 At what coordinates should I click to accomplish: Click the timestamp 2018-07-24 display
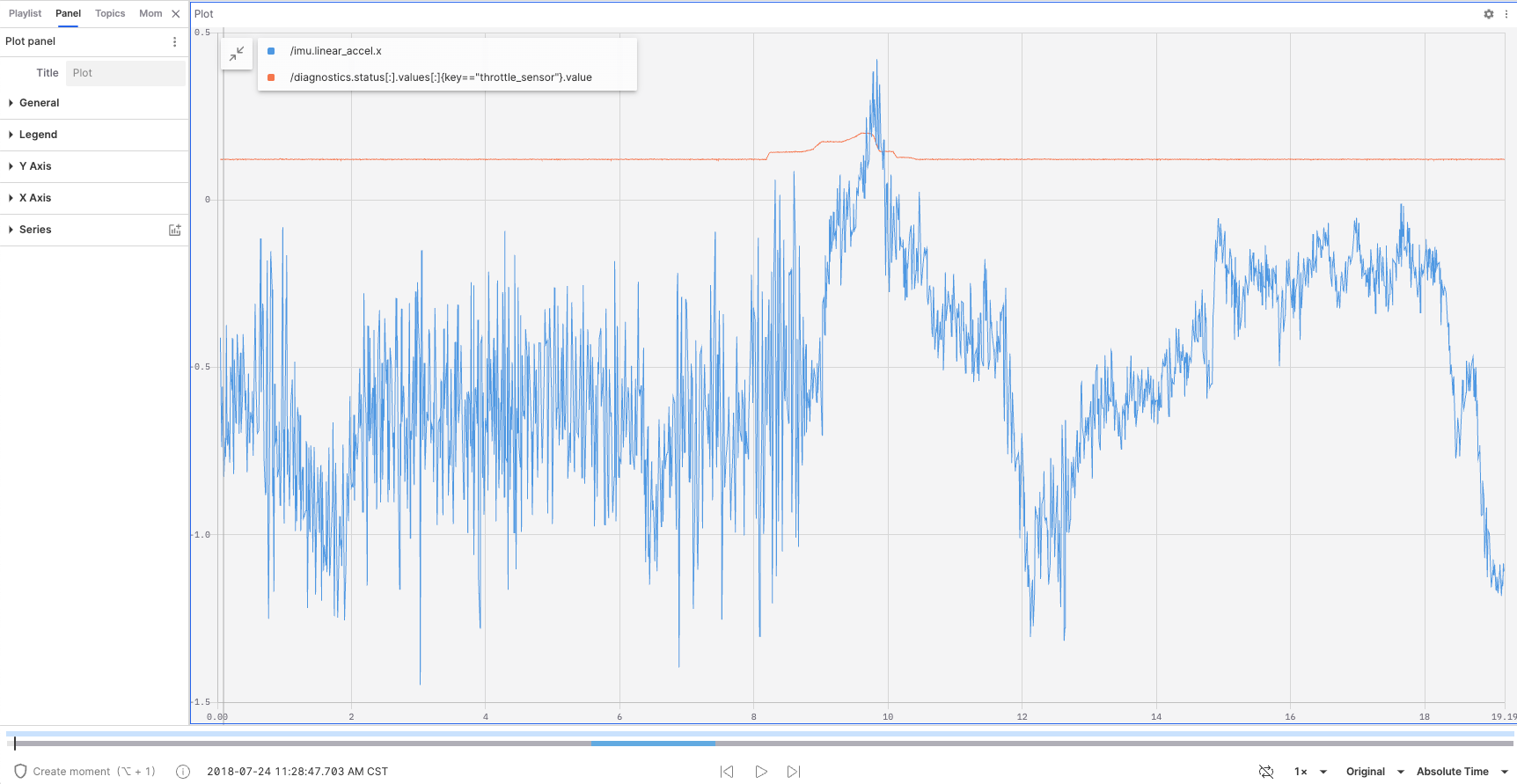coord(297,772)
